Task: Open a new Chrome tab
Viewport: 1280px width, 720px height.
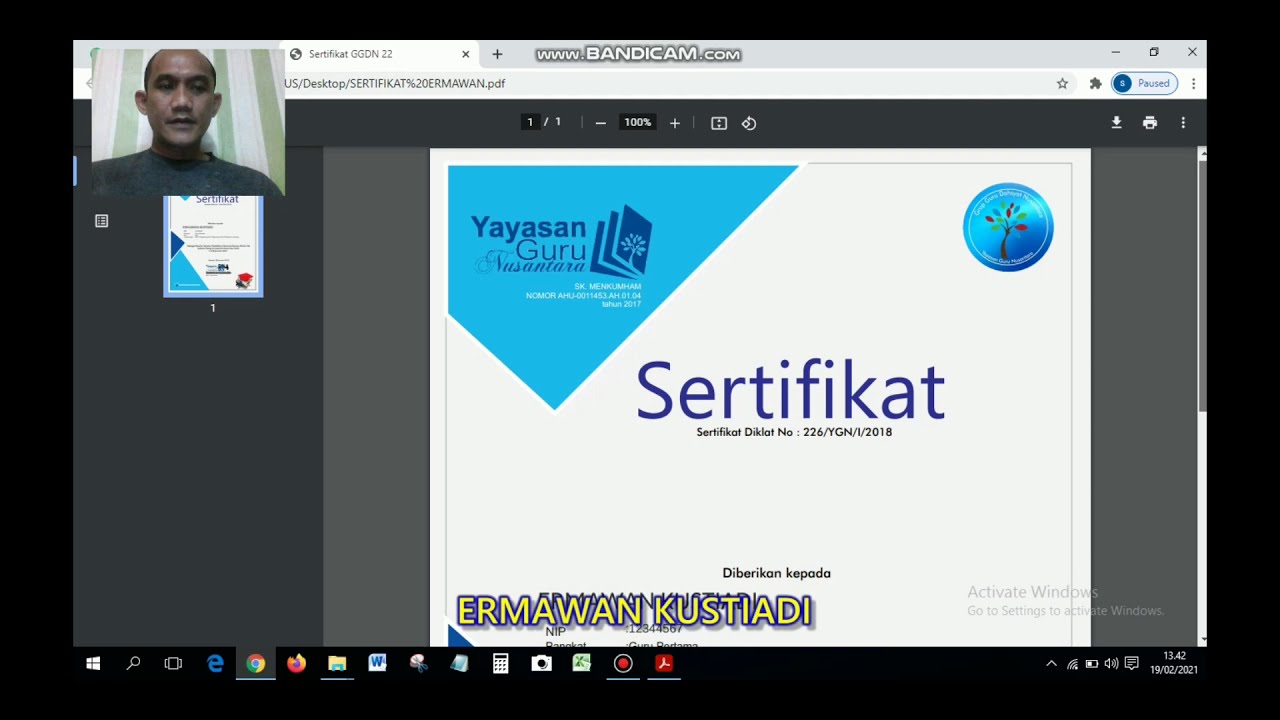Action: point(497,54)
